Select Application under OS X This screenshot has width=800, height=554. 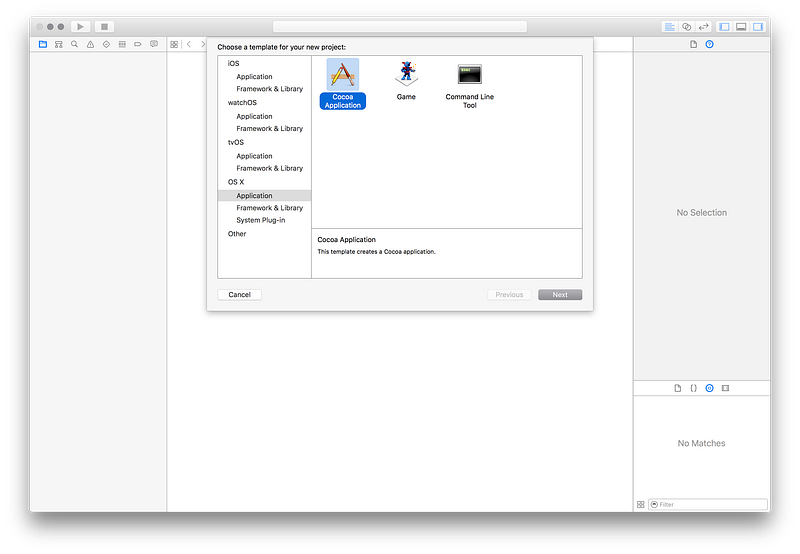pyautogui.click(x=264, y=196)
